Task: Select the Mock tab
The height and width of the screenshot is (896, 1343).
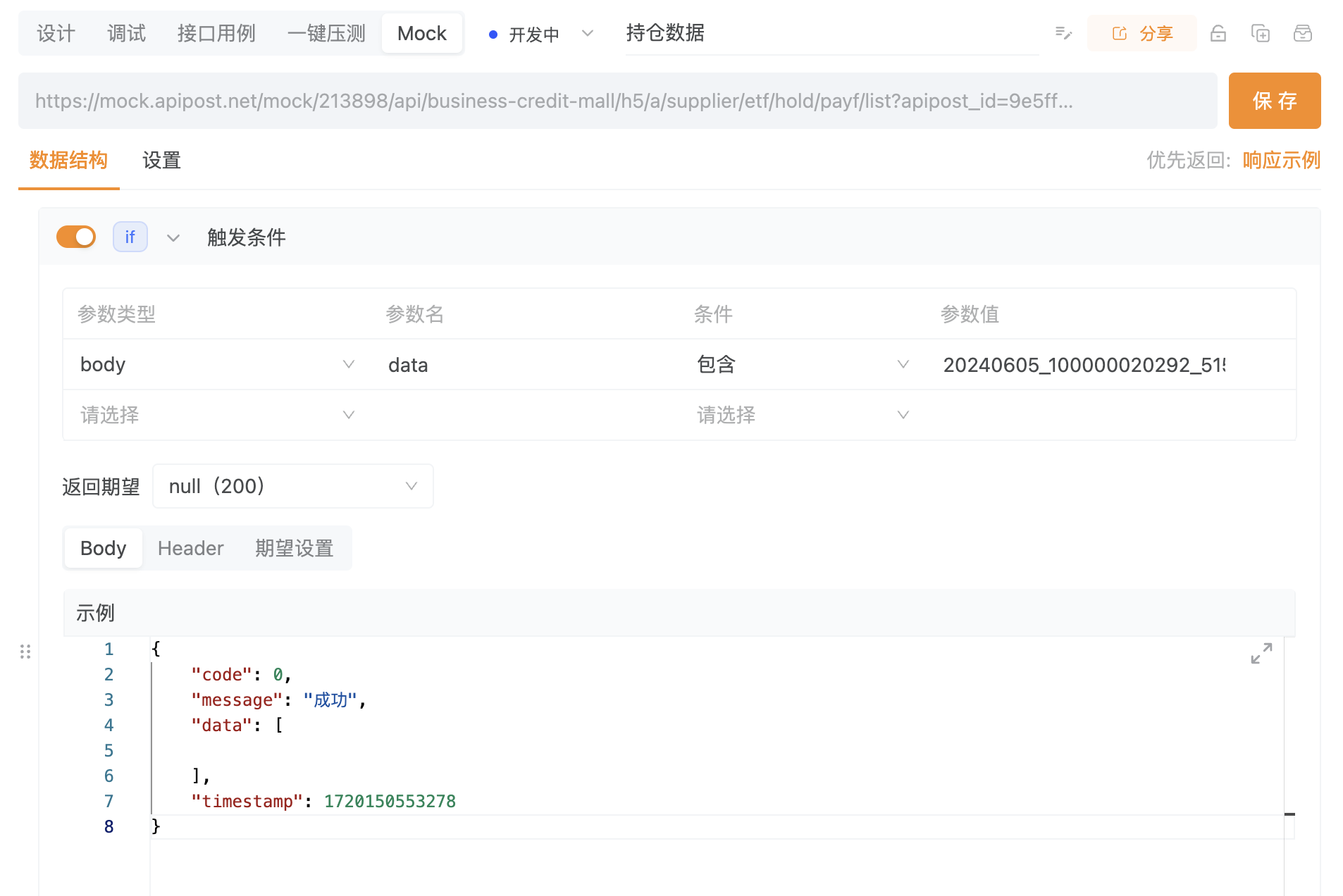Action: (x=422, y=33)
